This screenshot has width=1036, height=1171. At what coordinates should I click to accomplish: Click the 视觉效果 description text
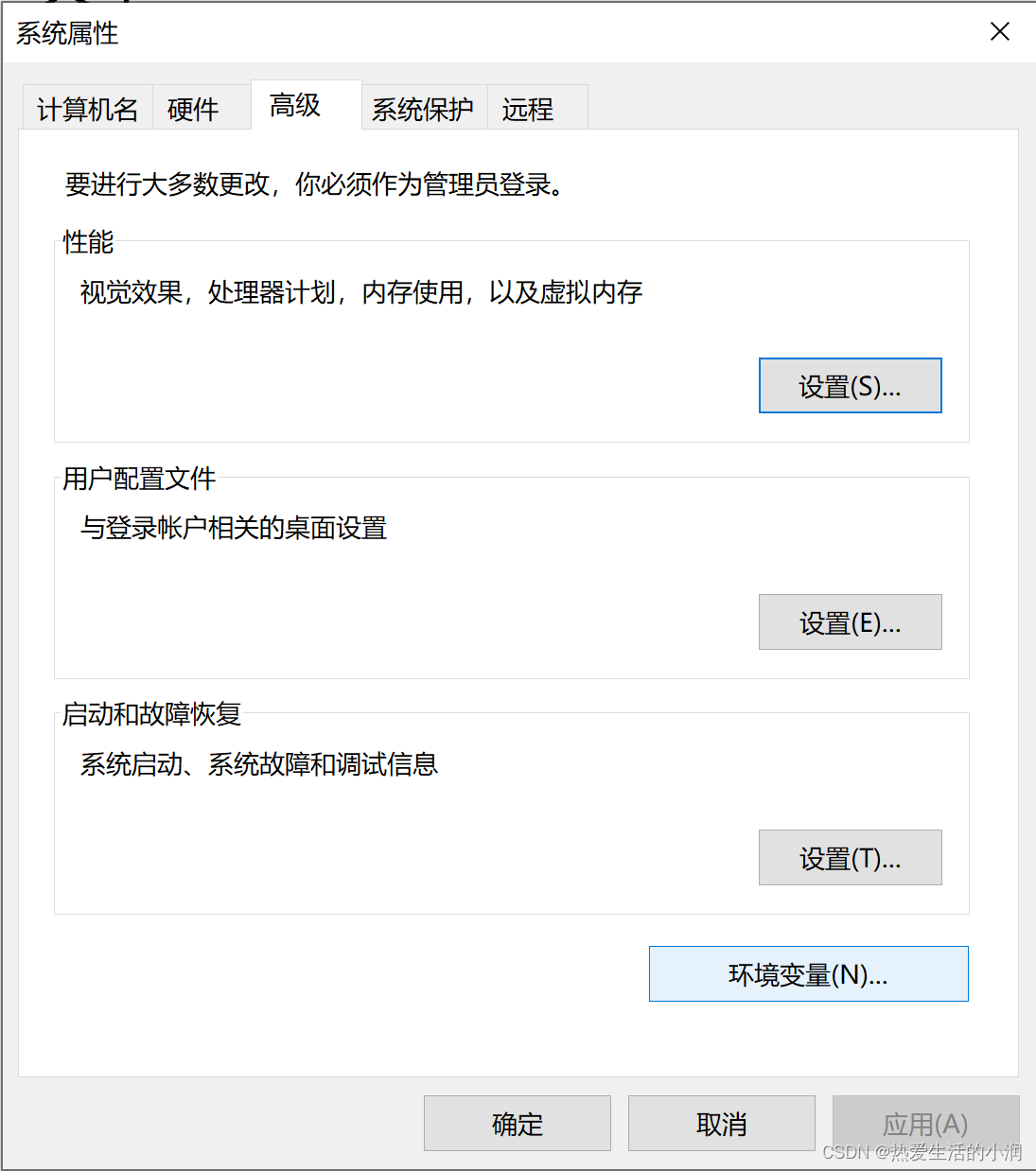360,292
